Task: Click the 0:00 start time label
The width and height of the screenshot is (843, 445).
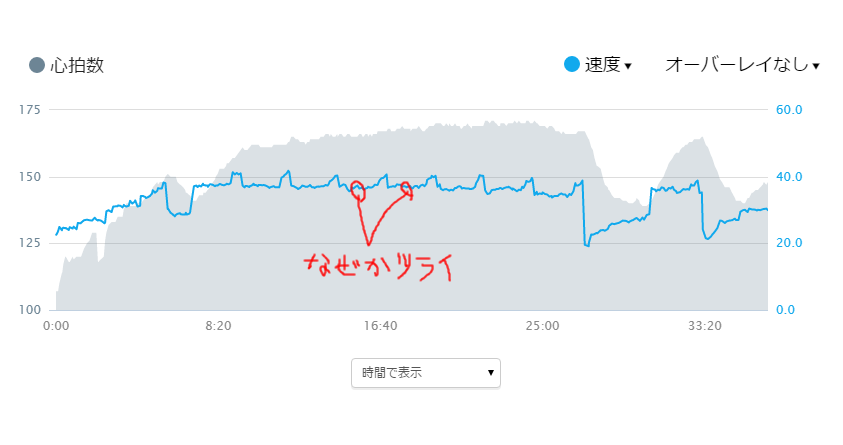Action: [x=56, y=326]
